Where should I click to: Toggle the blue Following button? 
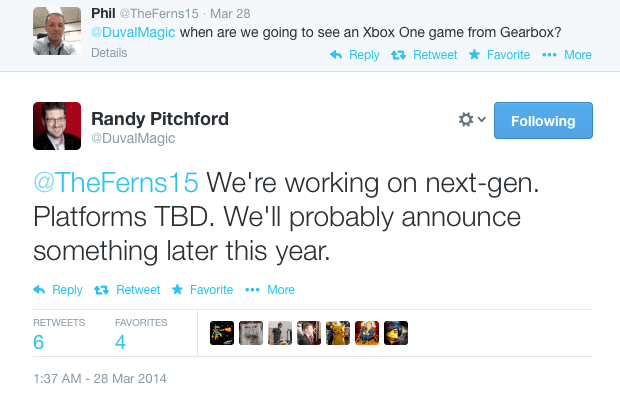pos(543,121)
